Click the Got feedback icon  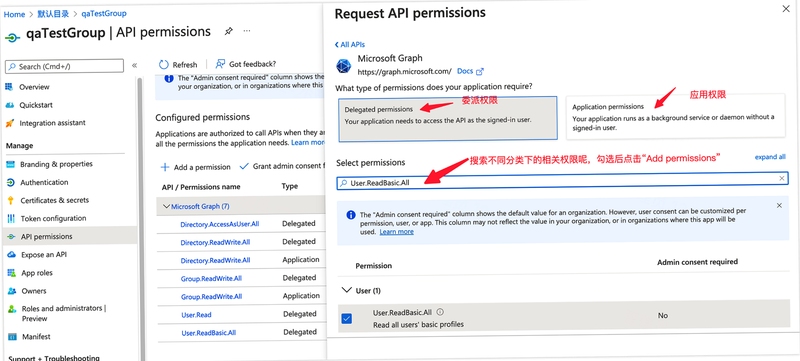coord(220,64)
